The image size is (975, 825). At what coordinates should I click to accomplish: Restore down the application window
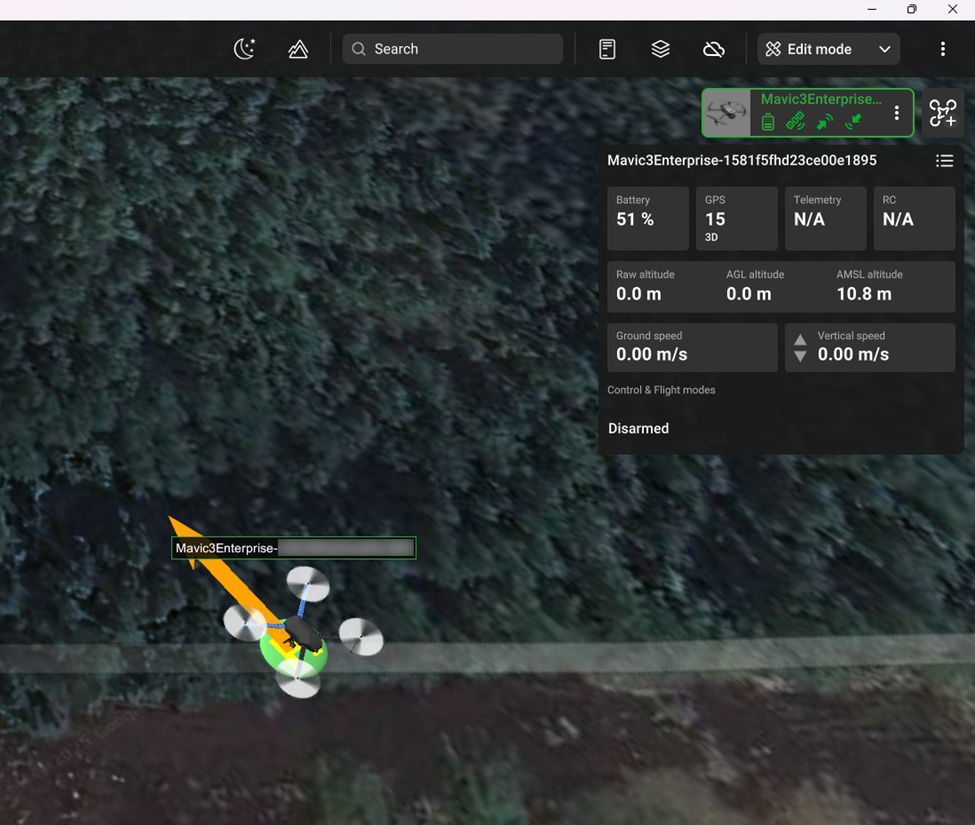tap(912, 9)
